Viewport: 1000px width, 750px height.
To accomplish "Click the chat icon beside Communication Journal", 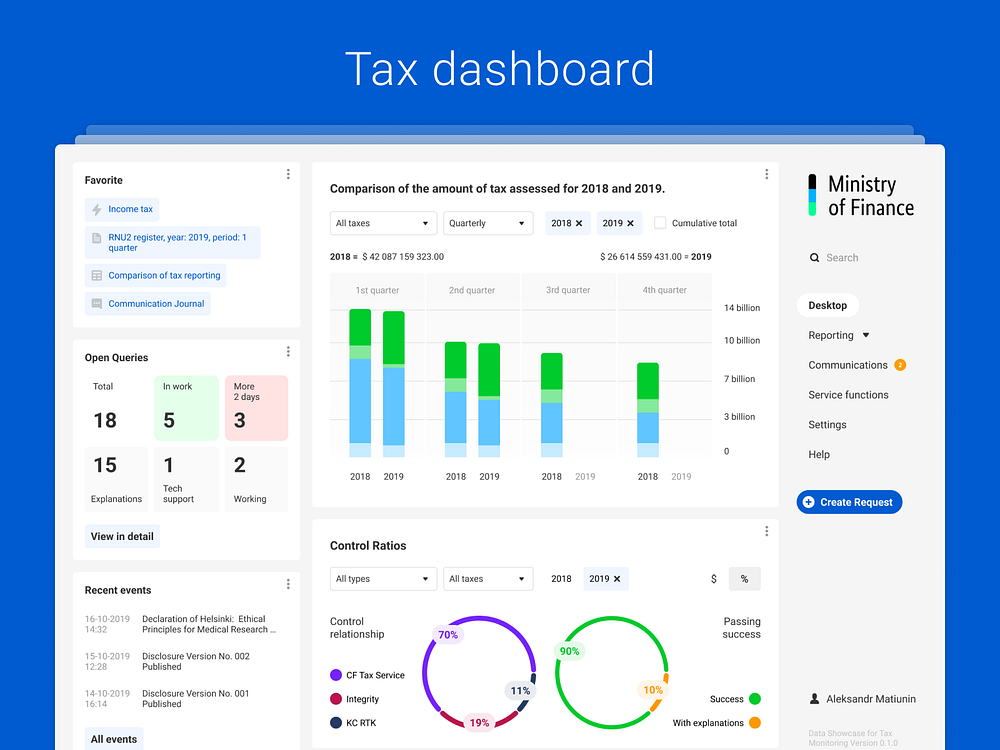I will pos(97,304).
